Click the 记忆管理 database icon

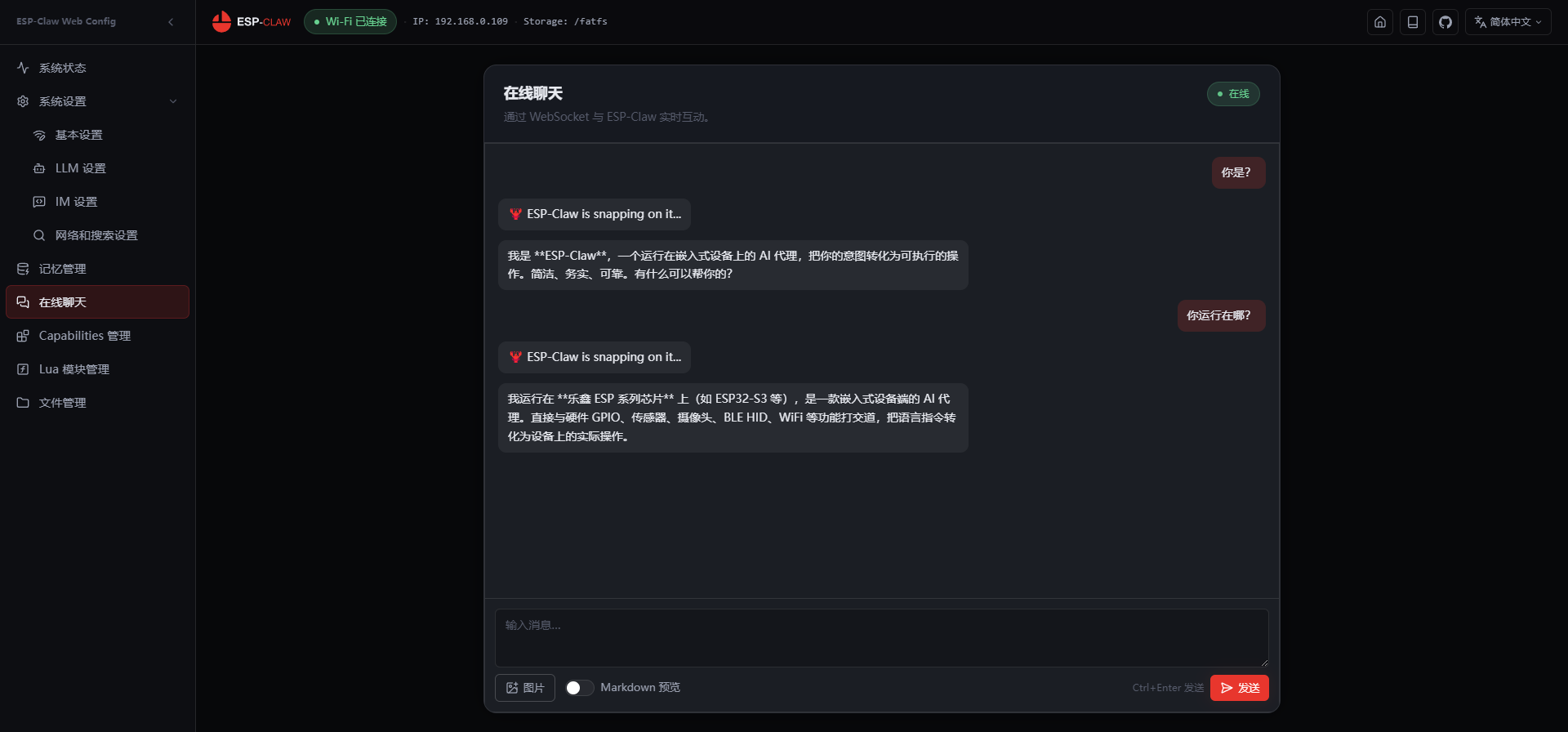23,269
